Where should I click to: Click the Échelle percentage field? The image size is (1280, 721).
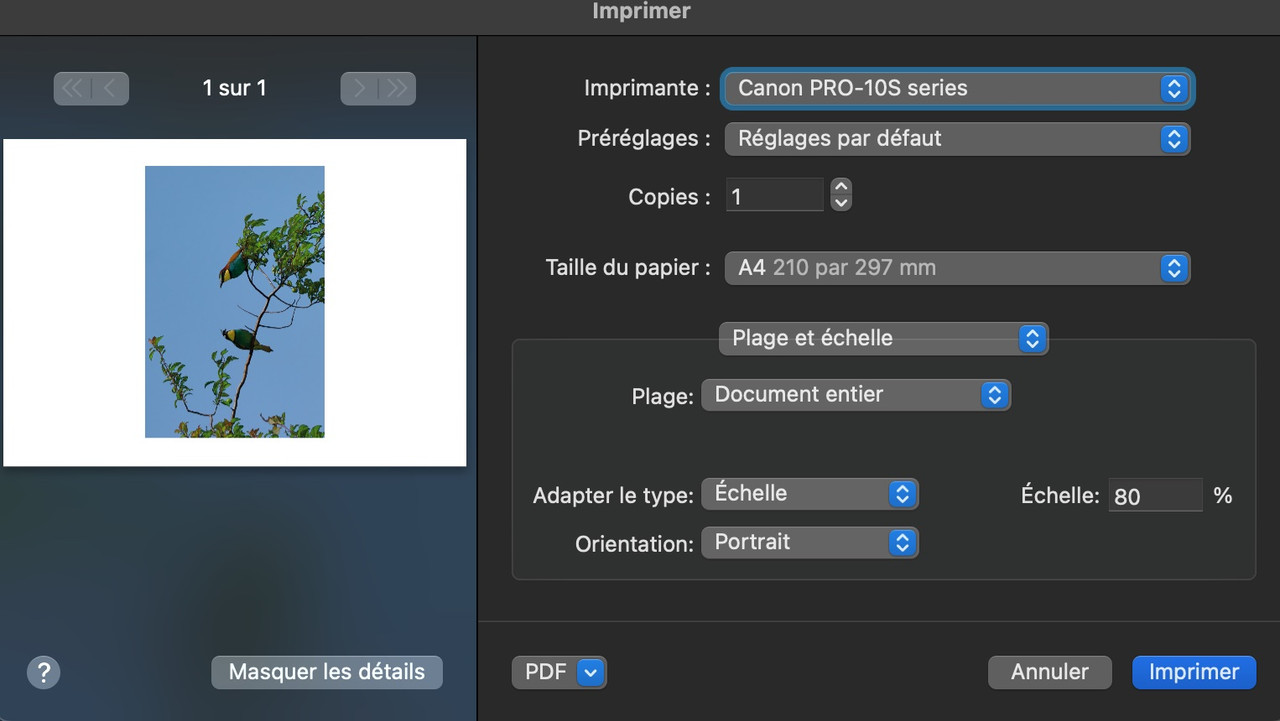tap(1155, 496)
